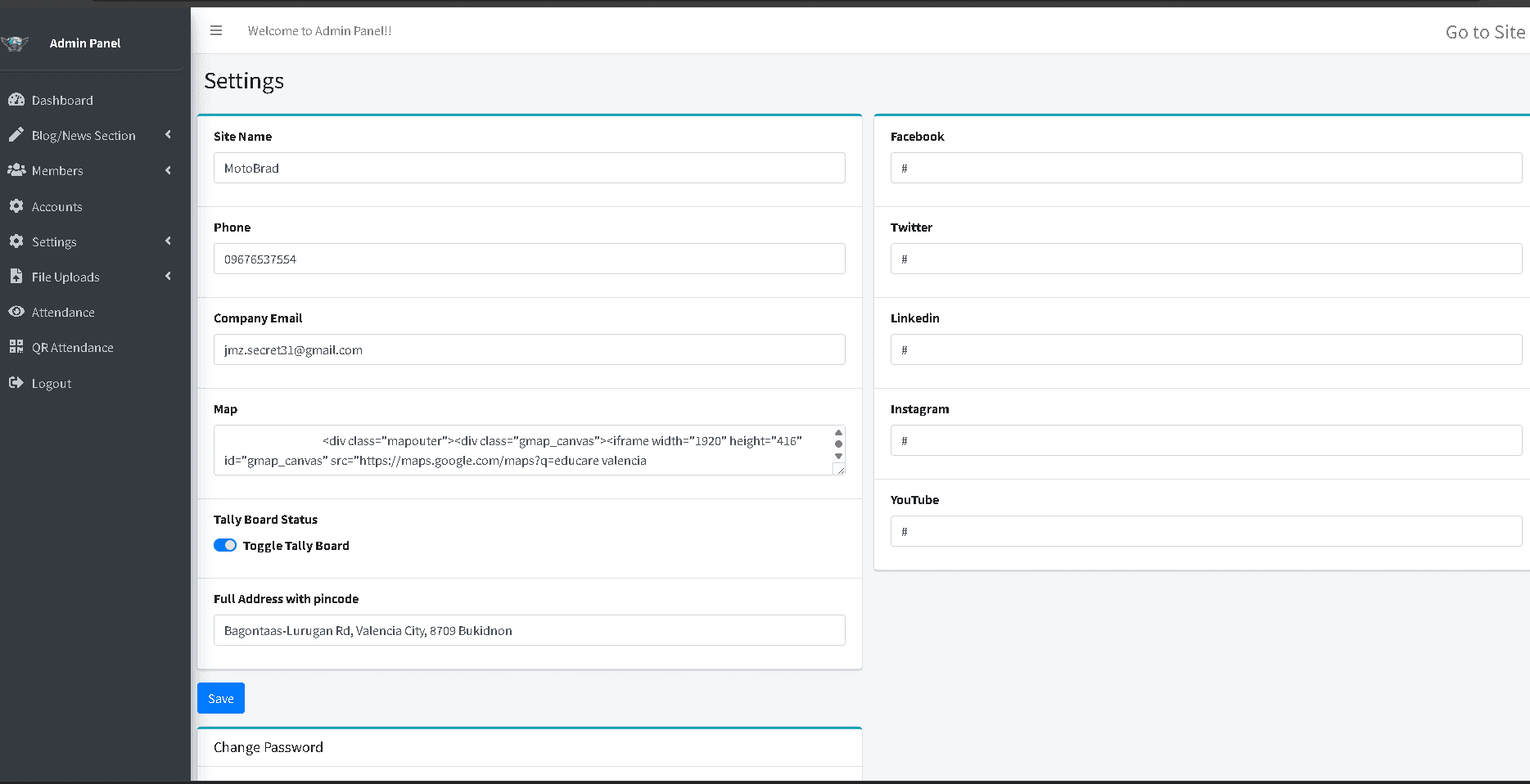1530x784 pixels.
Task: Focus the Phone number input field
Action: coord(530,259)
